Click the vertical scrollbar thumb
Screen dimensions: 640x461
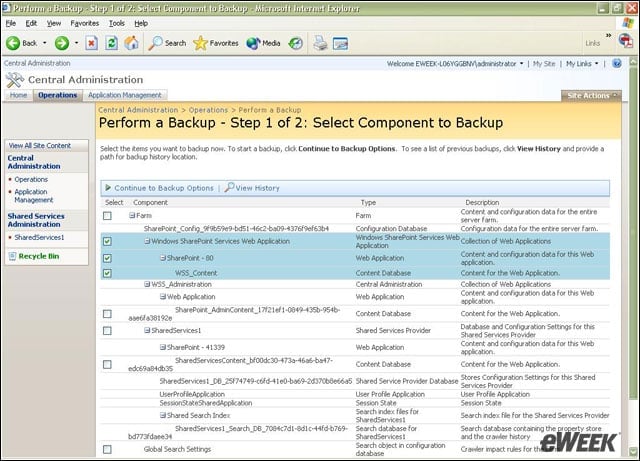[633, 233]
